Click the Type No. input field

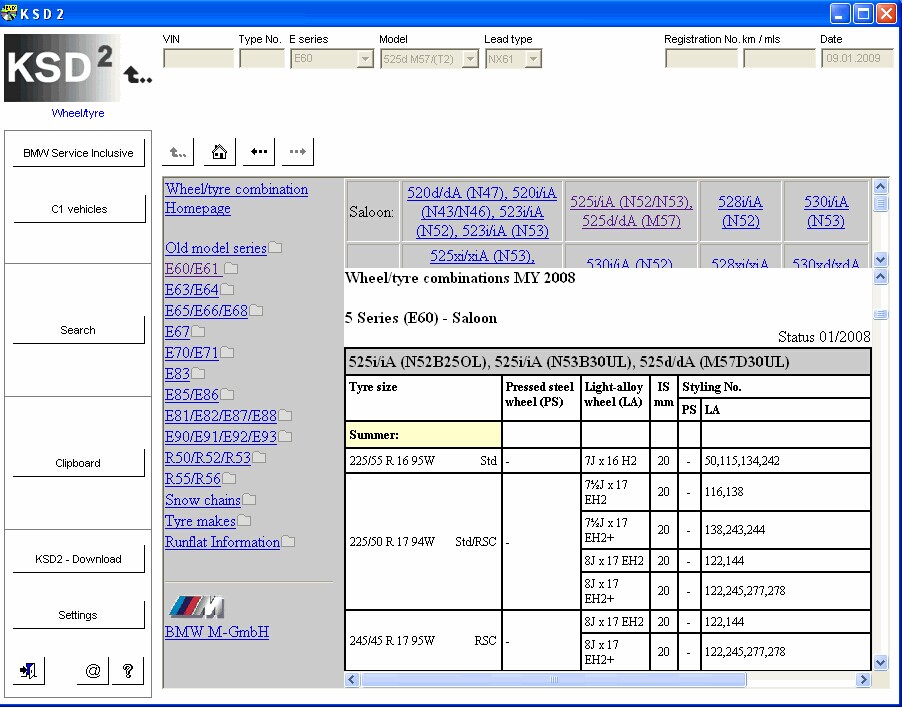tap(262, 59)
